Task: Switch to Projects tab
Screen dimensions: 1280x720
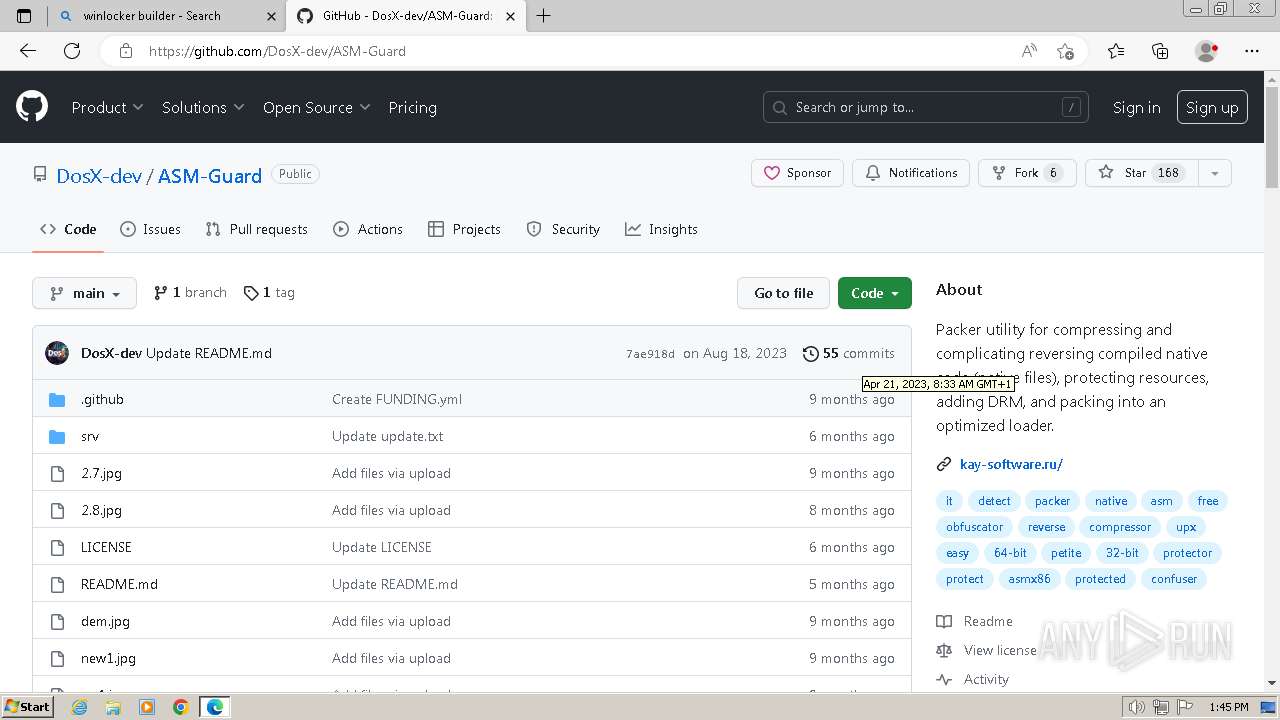Action: click(464, 229)
